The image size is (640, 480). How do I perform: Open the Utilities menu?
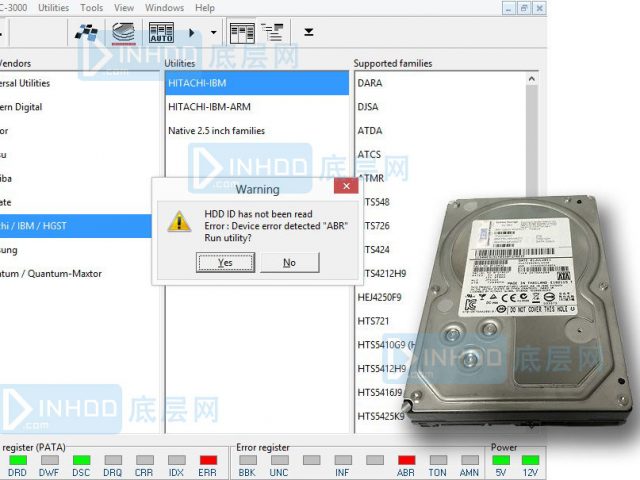pyautogui.click(x=53, y=8)
